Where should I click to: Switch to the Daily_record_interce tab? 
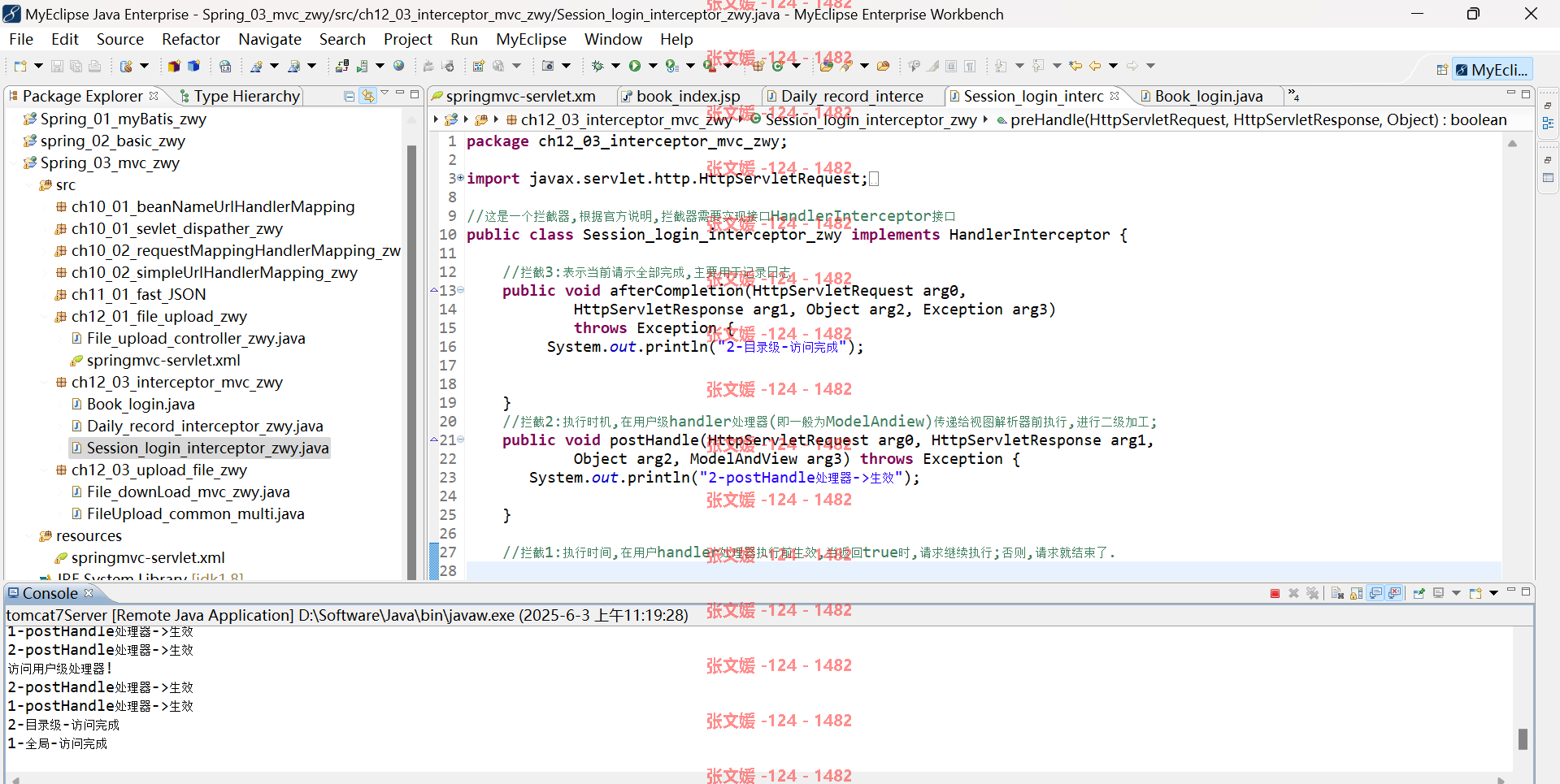point(851,96)
